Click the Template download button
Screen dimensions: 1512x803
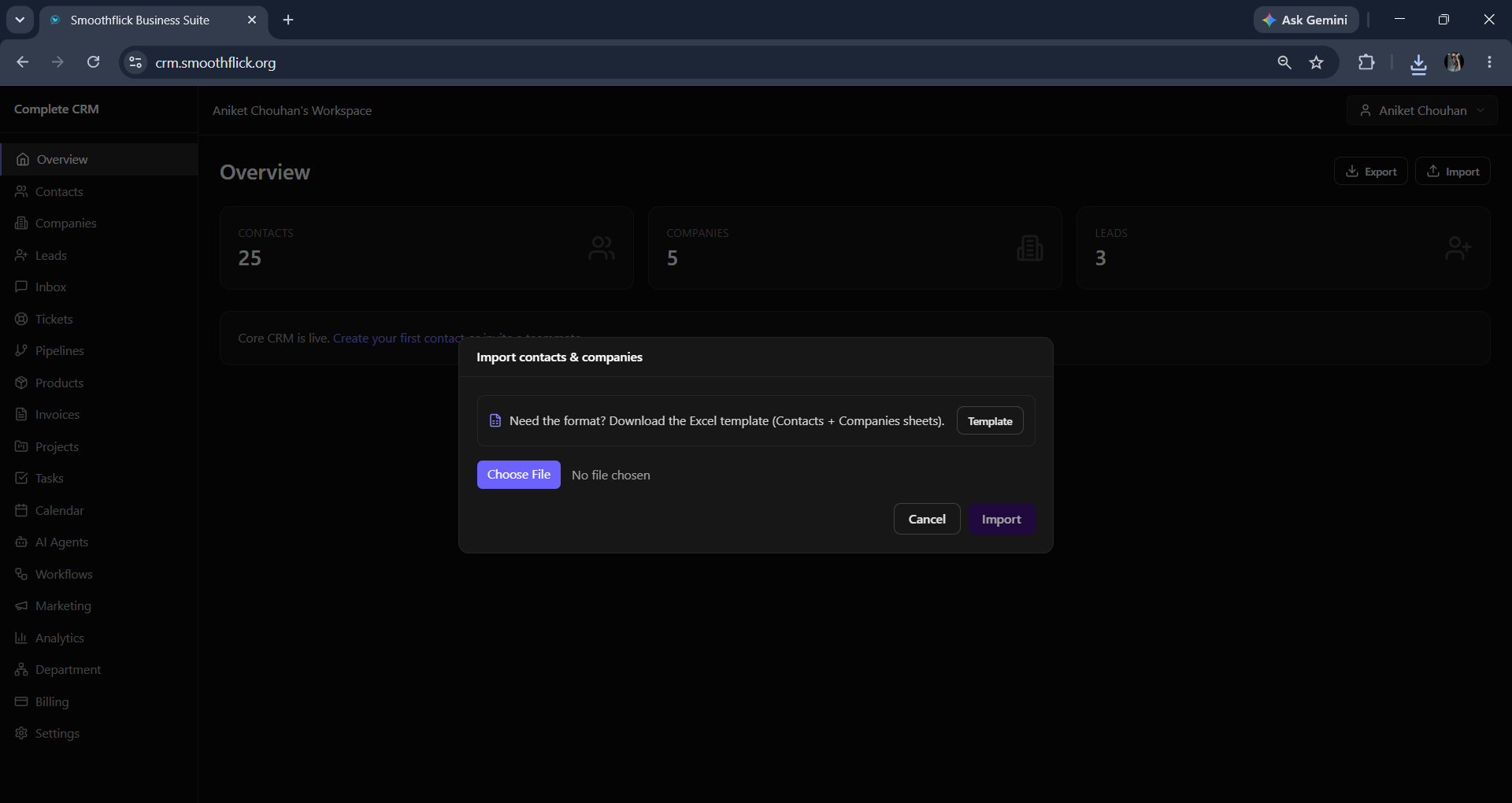tap(990, 420)
